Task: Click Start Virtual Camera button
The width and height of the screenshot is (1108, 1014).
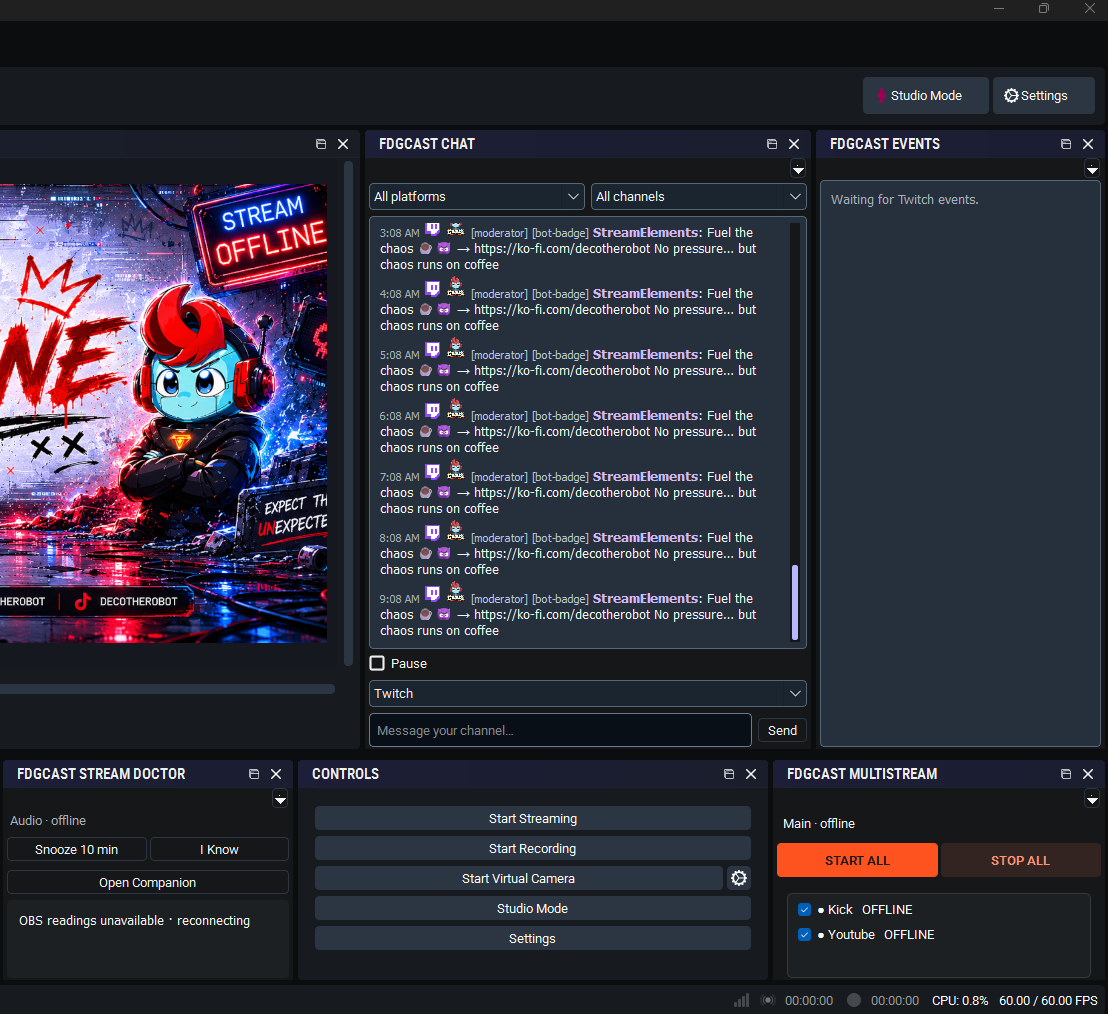Action: (x=519, y=878)
